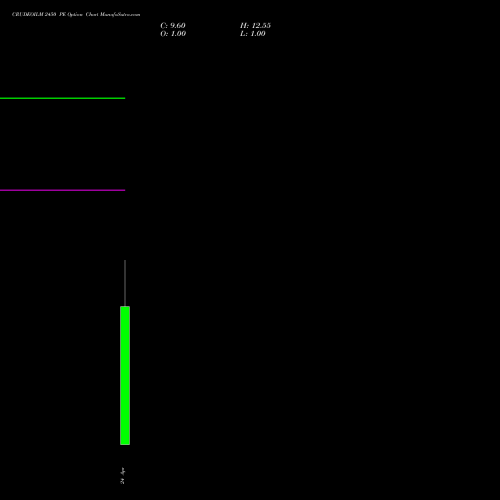Click the close value 'C: 9.60'
The width and height of the screenshot is (500, 500).
173,26
